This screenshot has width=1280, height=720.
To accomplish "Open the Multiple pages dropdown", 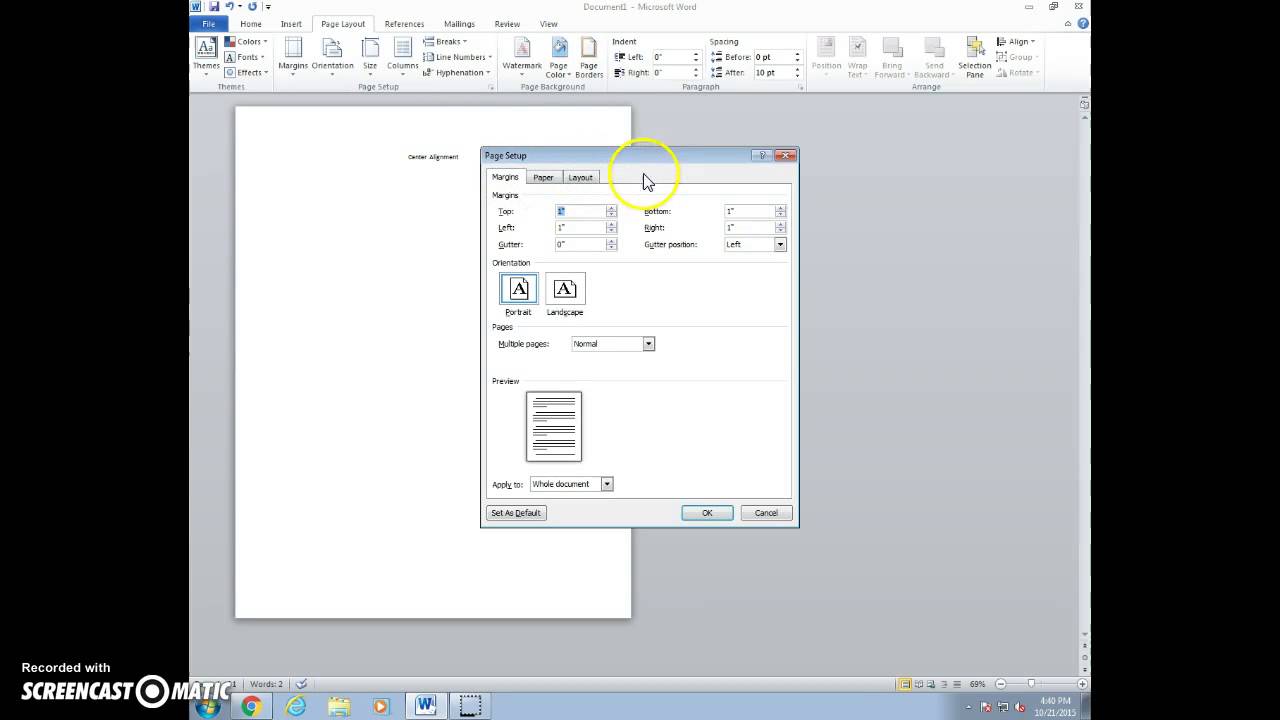I will click(648, 344).
